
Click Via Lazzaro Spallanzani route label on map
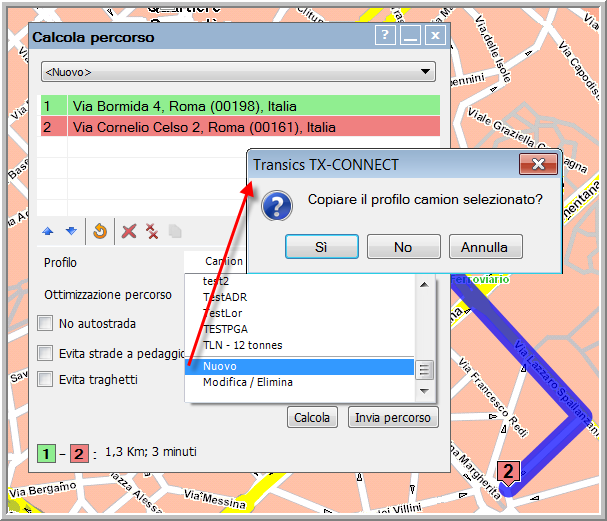point(557,388)
